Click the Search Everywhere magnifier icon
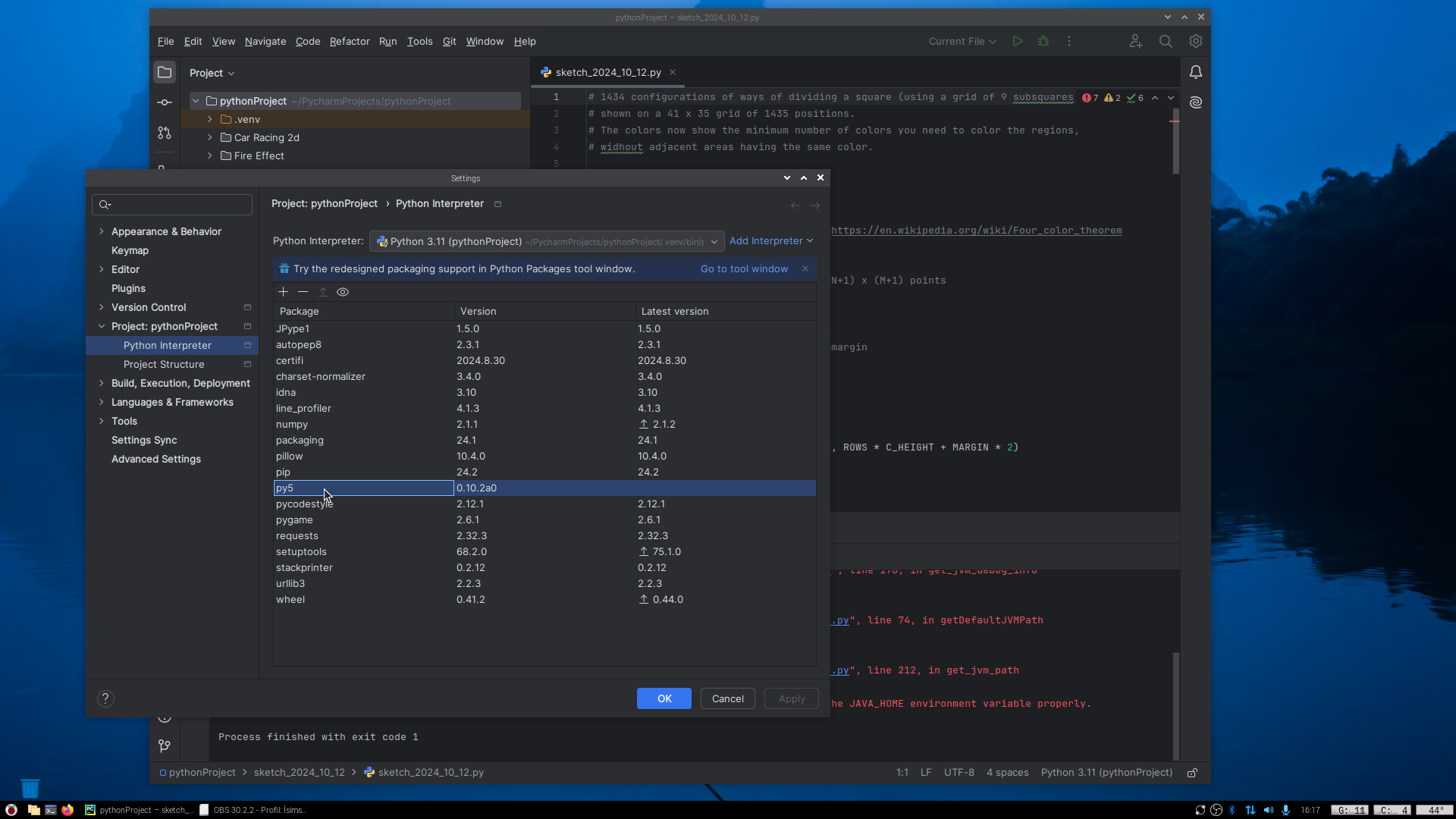 point(1166,42)
